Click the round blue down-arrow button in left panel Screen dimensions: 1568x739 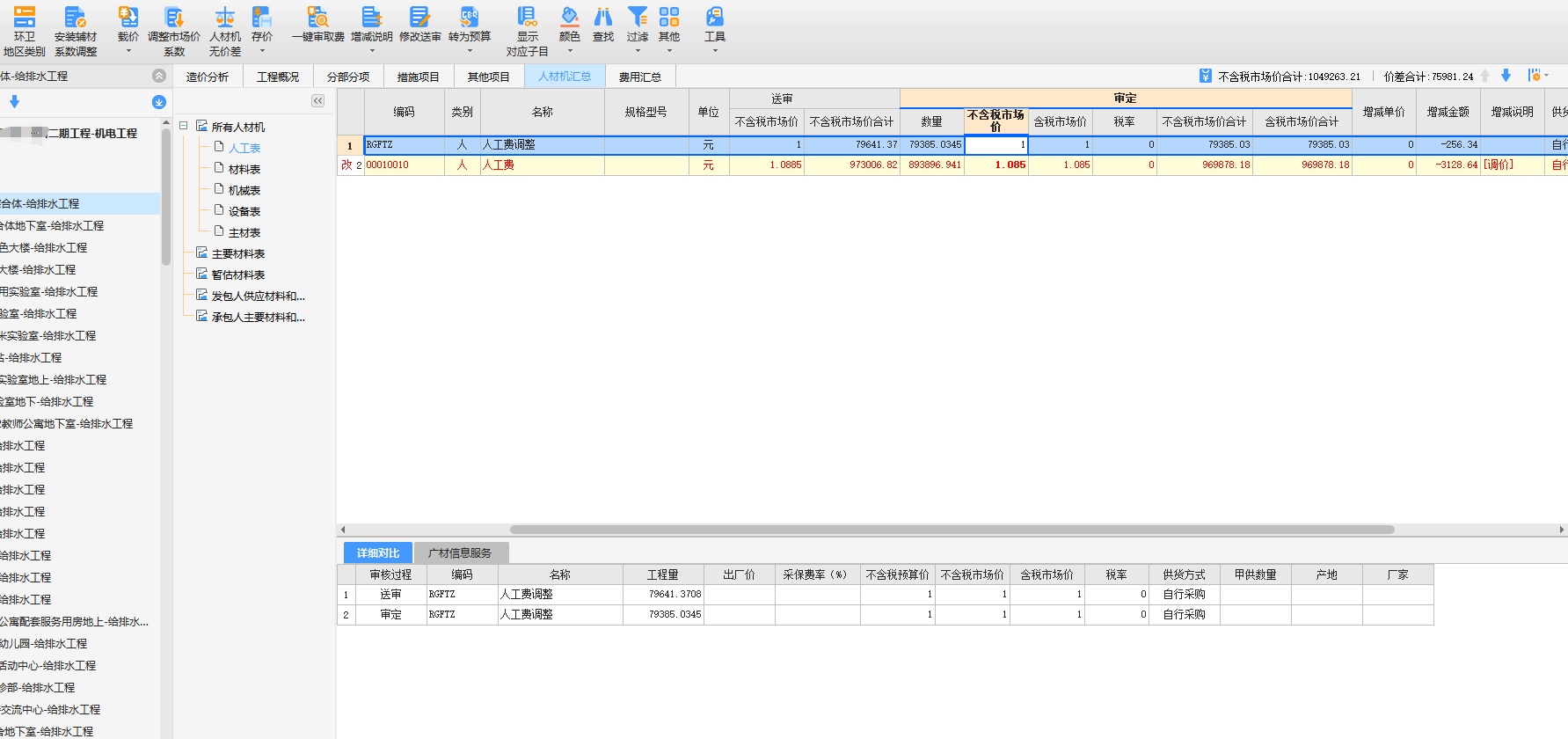tap(158, 102)
